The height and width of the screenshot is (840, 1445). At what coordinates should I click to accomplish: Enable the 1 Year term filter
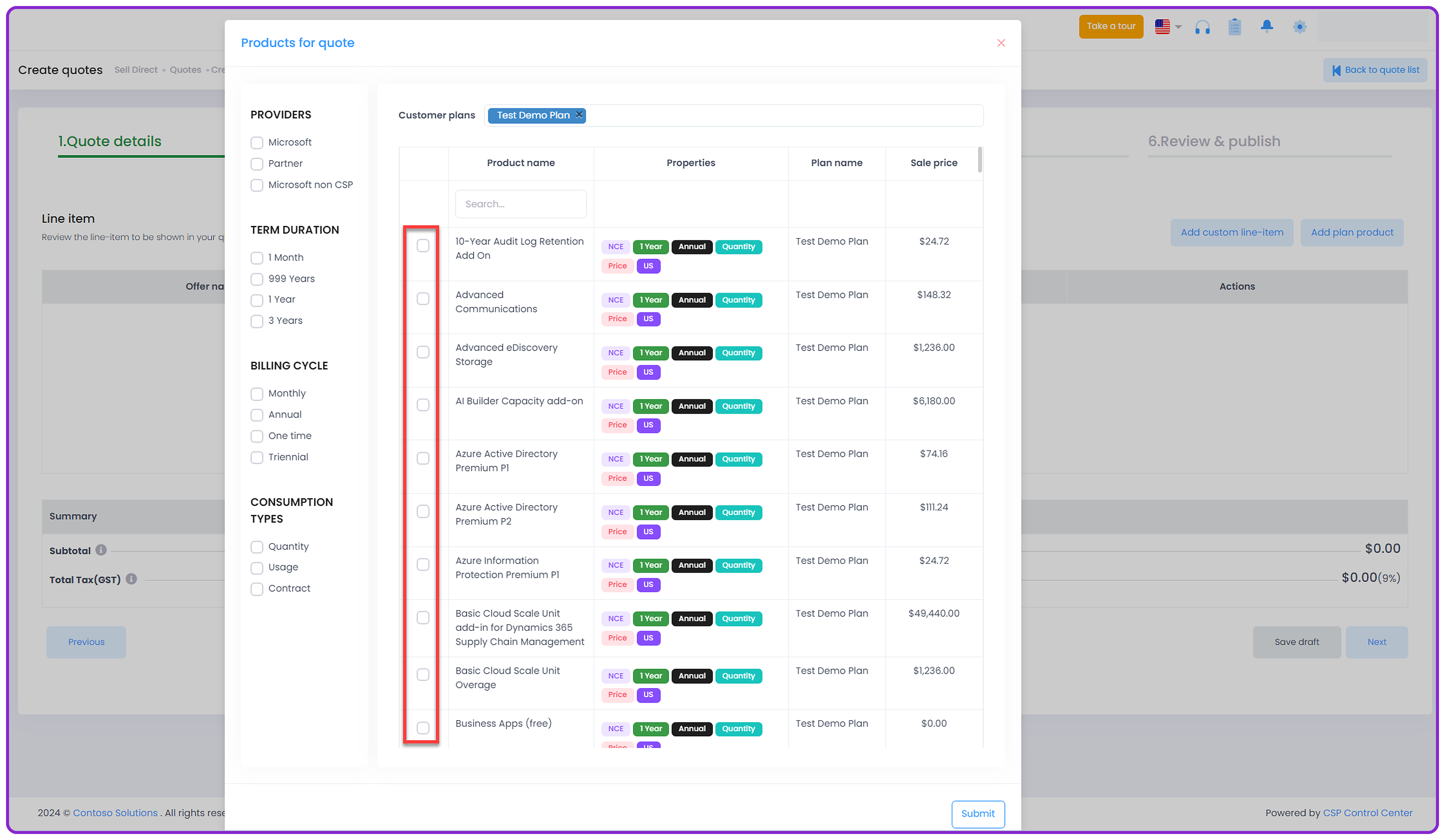coord(257,300)
